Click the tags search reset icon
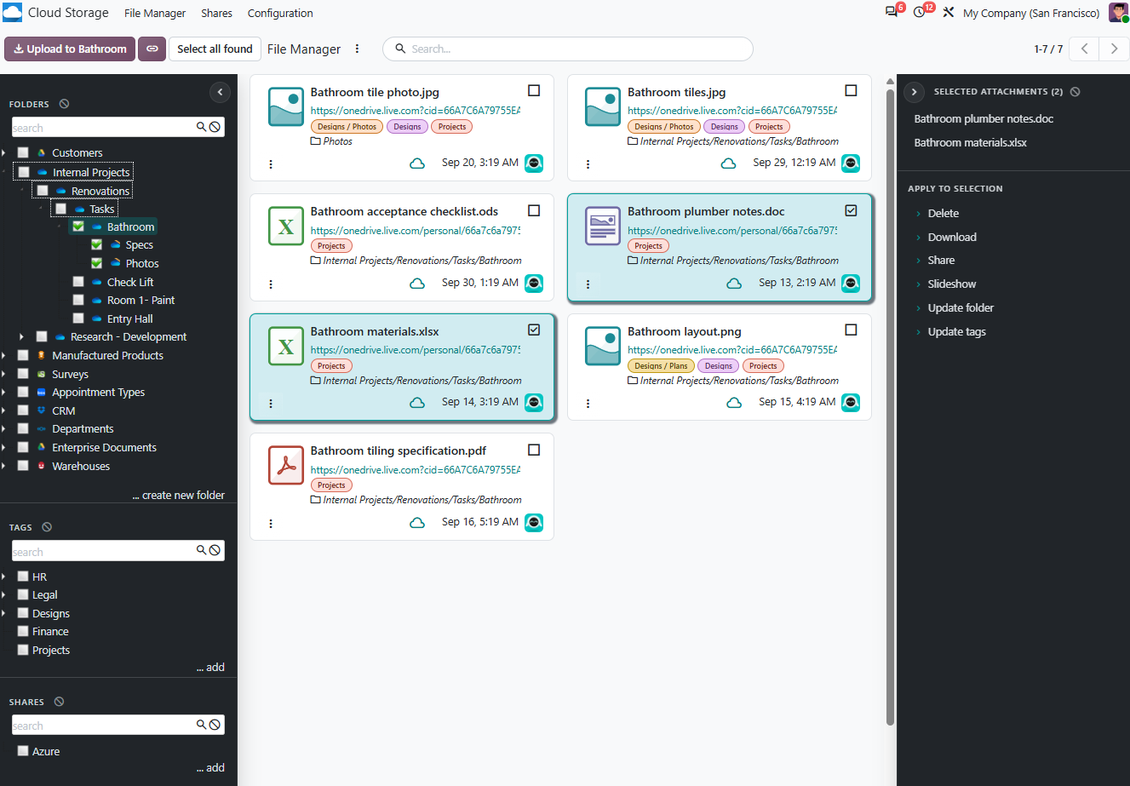The height and width of the screenshot is (786, 1130). (x=215, y=550)
